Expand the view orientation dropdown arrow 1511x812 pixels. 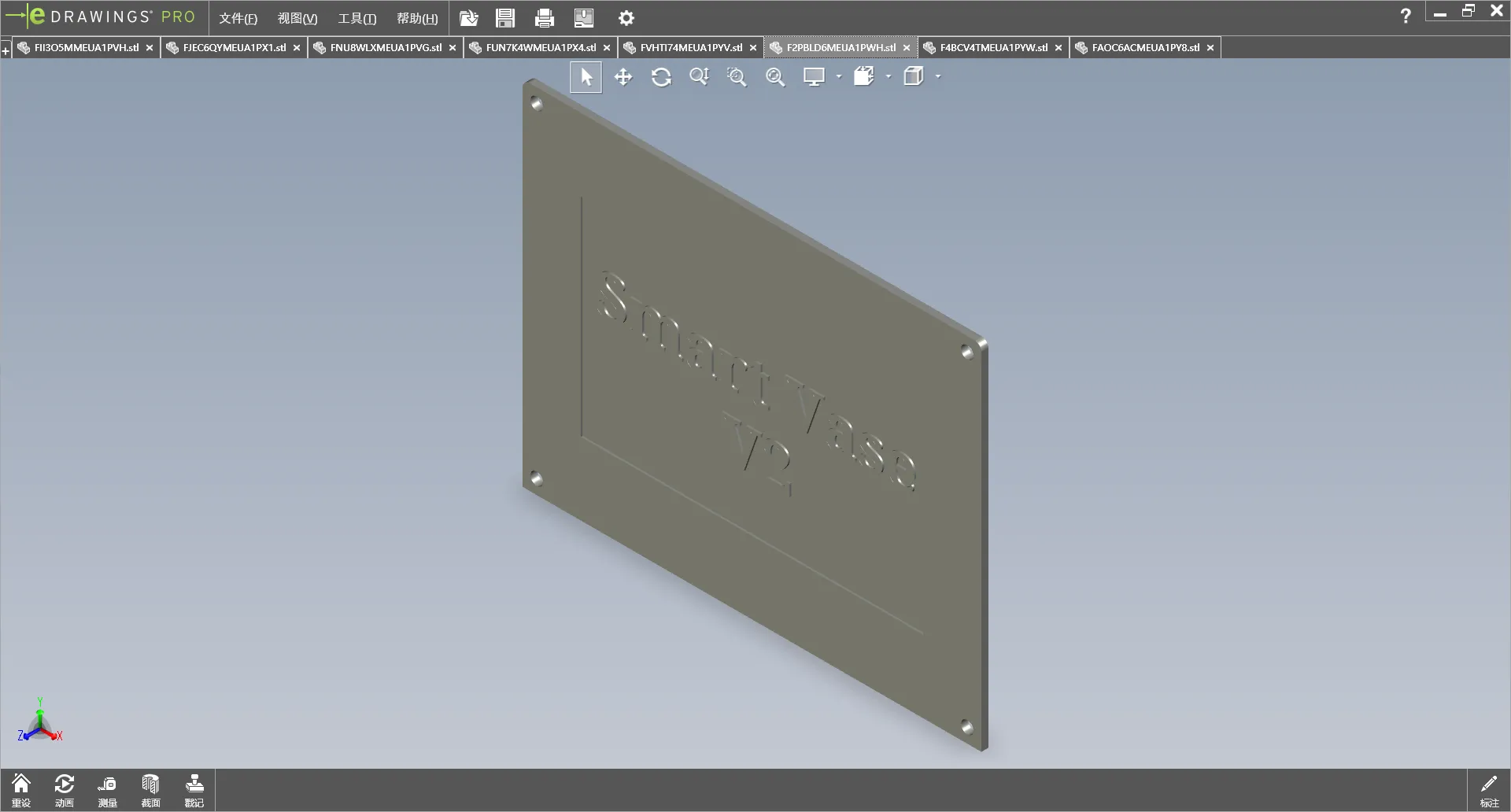click(888, 77)
